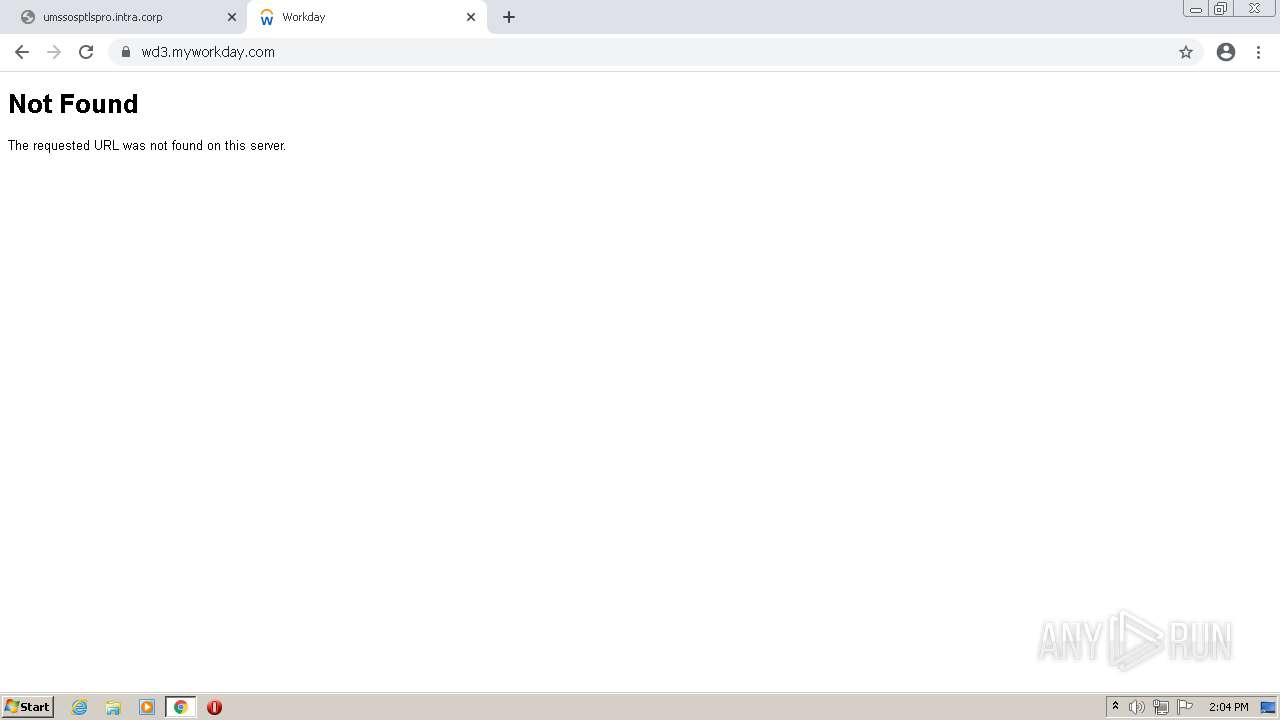The image size is (1280, 720).
Task: Open Chrome three-dot menu
Action: (x=1258, y=52)
